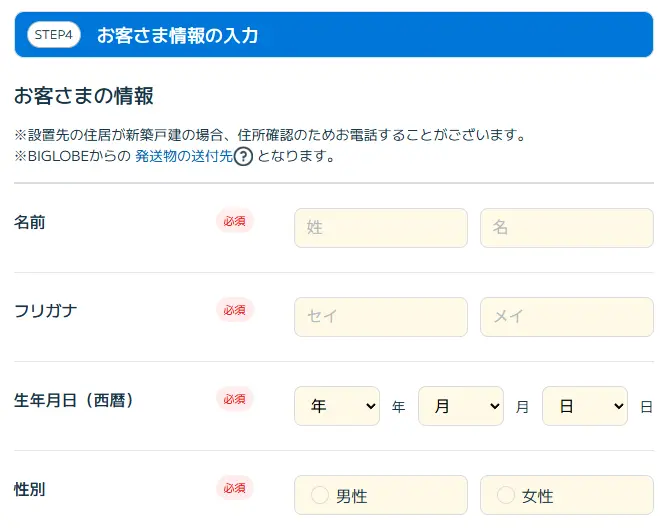Click the 名 first name field
664x531 pixels.
tap(566, 228)
